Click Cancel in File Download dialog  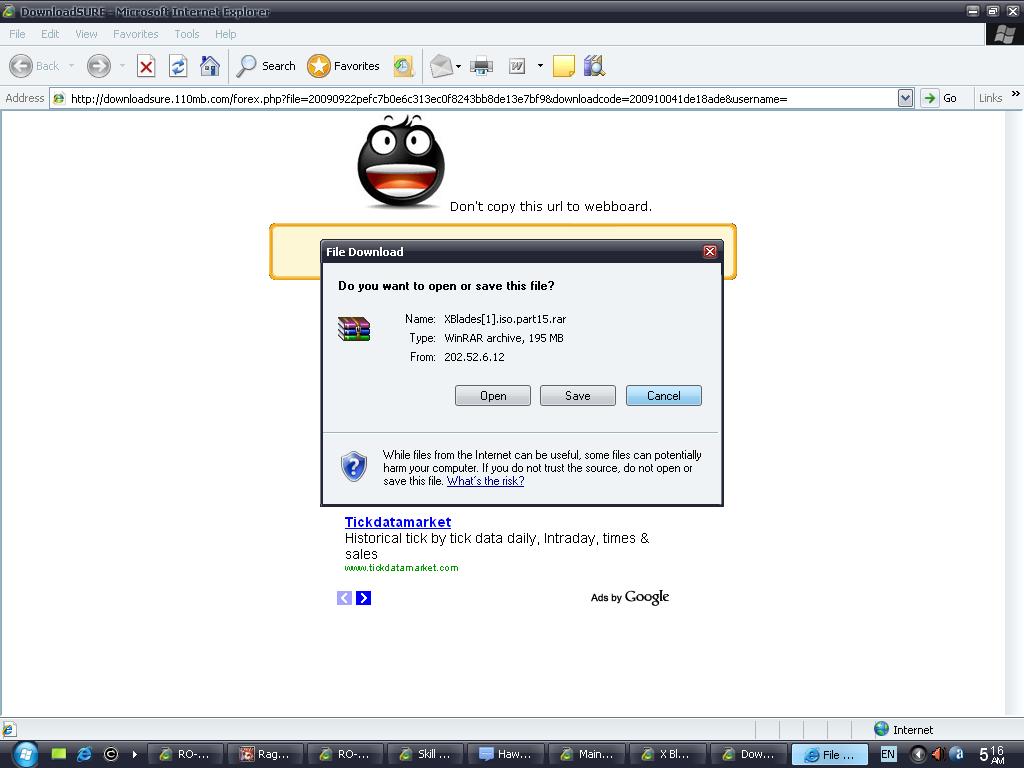(x=664, y=396)
